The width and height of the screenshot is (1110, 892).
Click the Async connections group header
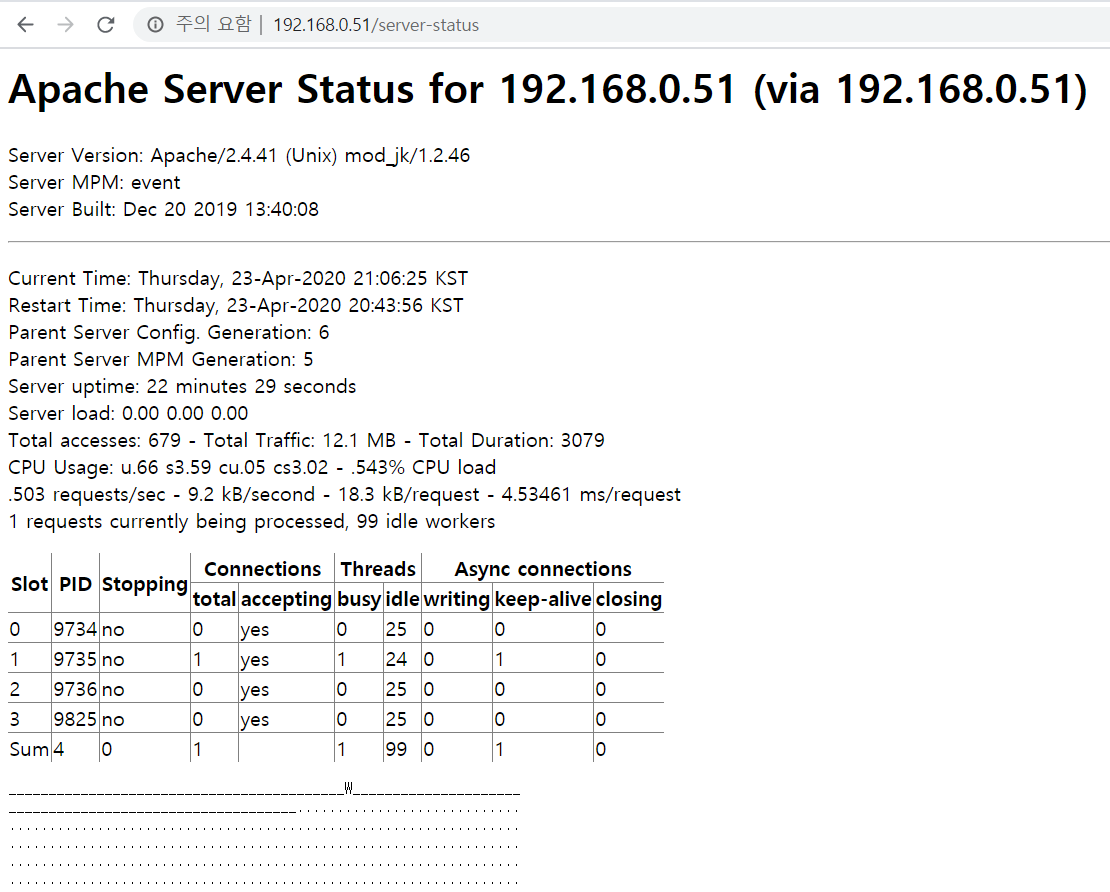543,569
